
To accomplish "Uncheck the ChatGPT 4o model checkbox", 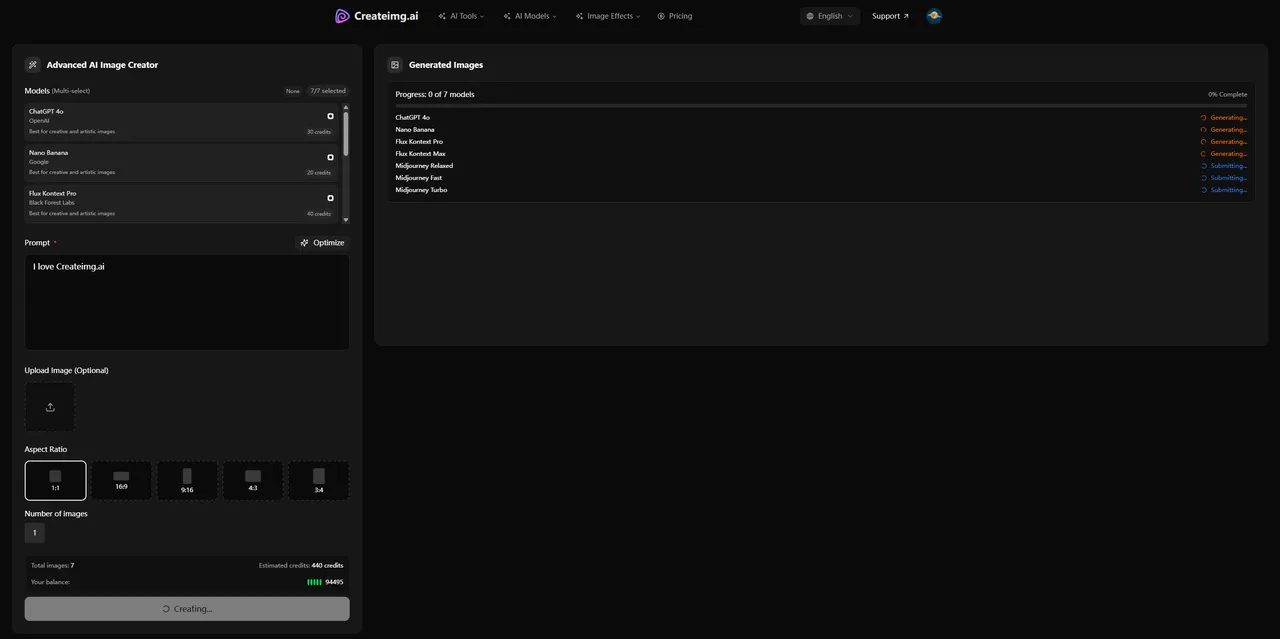I will [331, 116].
